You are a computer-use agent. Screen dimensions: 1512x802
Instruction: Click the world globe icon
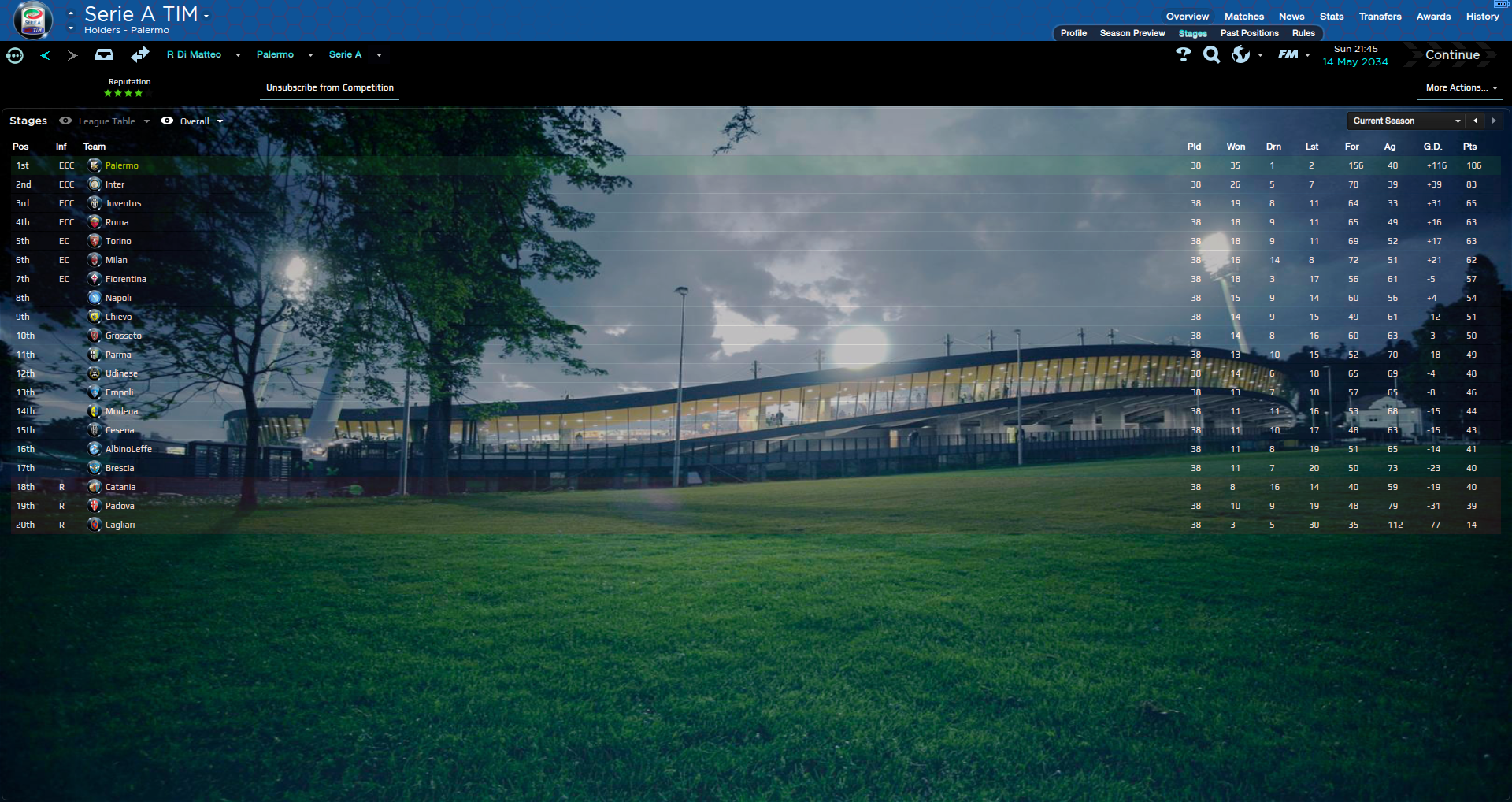tap(1240, 54)
